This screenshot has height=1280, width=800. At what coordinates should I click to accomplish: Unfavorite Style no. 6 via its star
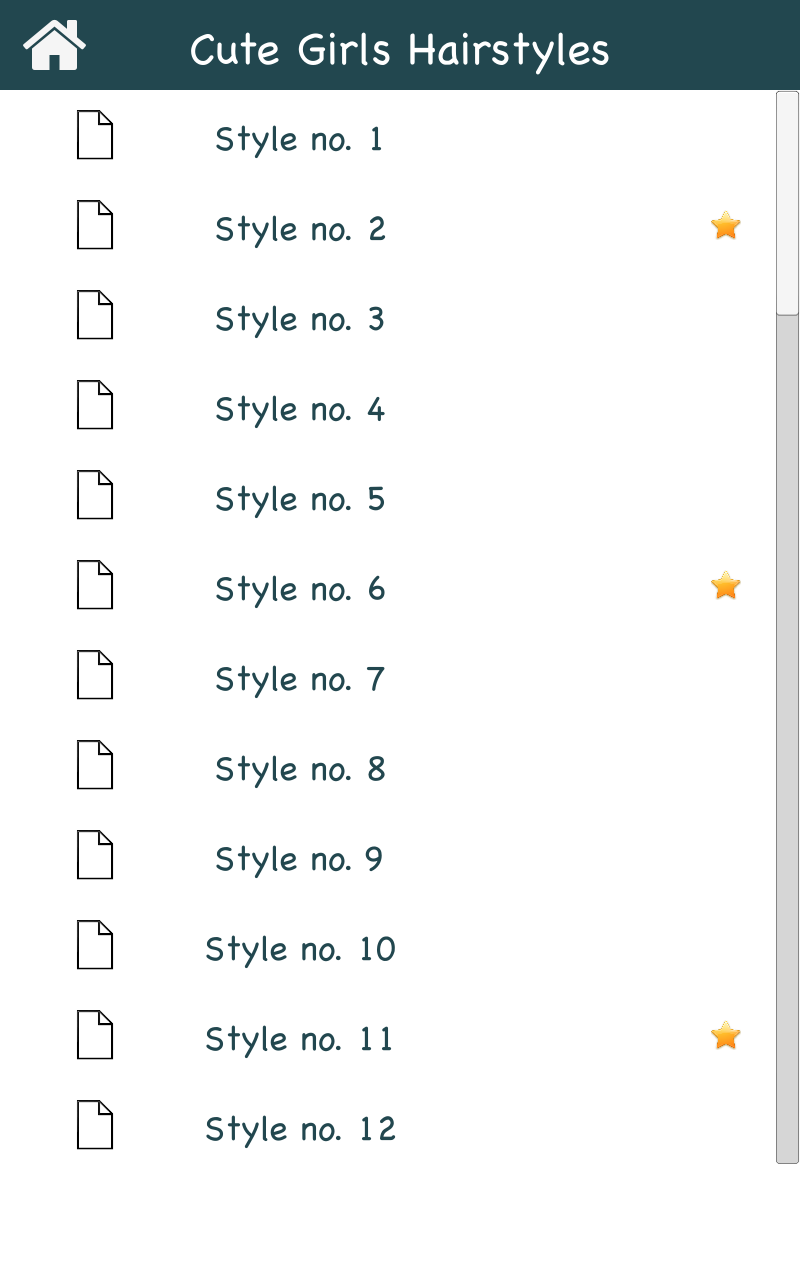(725, 586)
